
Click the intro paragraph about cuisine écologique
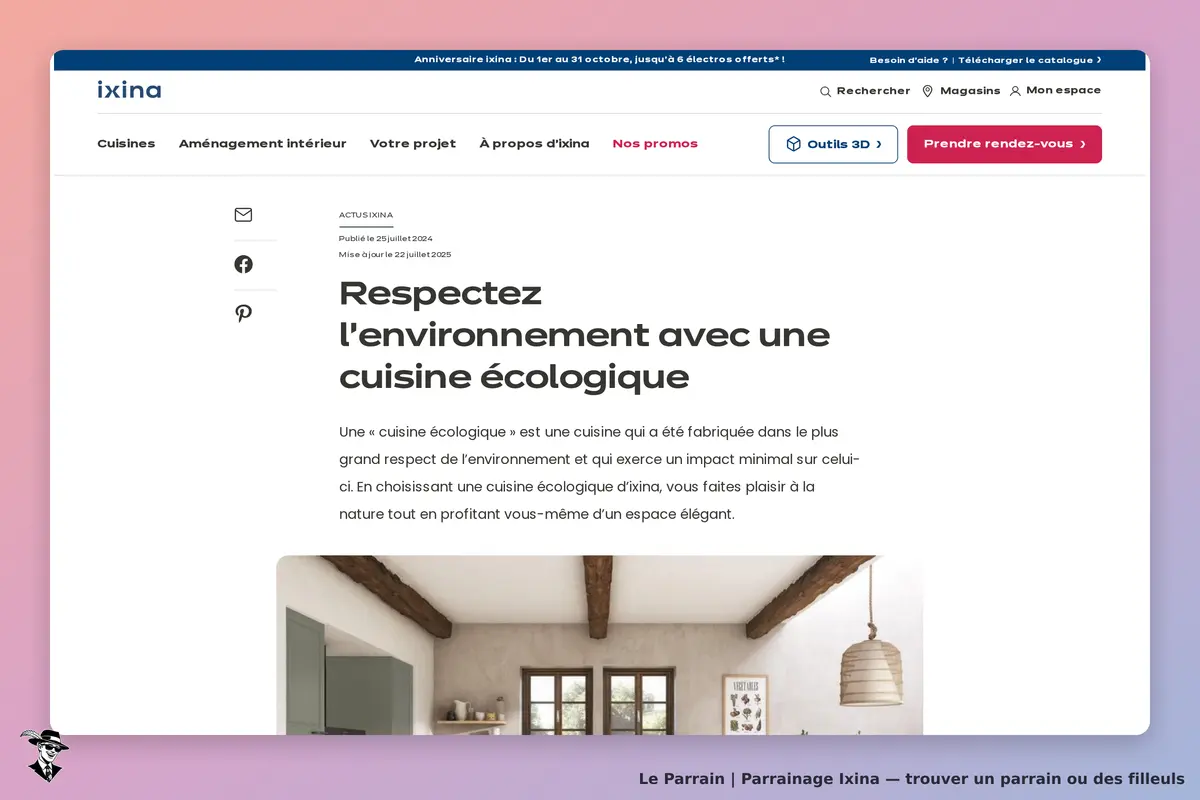(599, 473)
